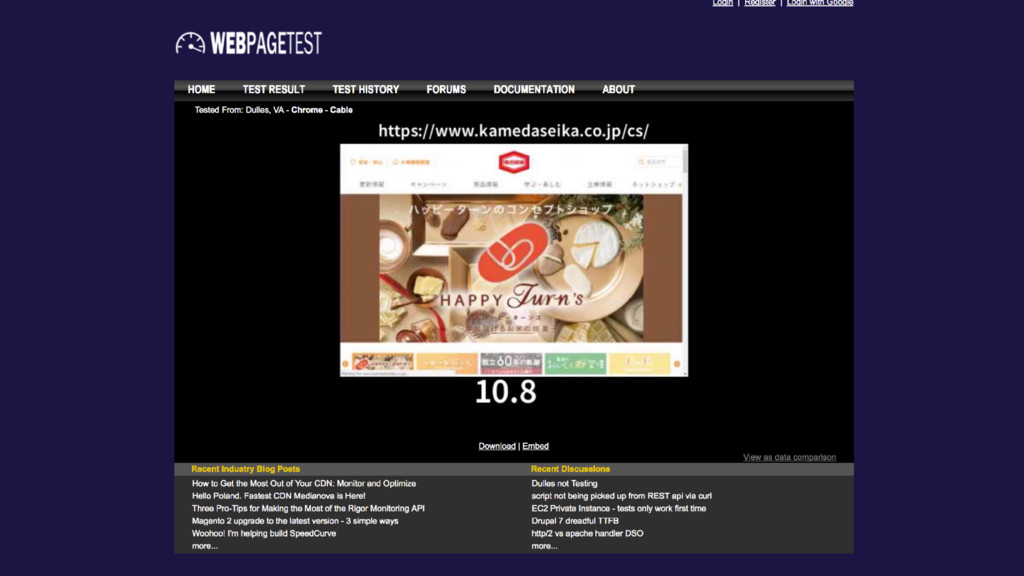This screenshot has width=1024, height=576.
Task: Click the 10.8 time counter text
Action: [x=505, y=392]
